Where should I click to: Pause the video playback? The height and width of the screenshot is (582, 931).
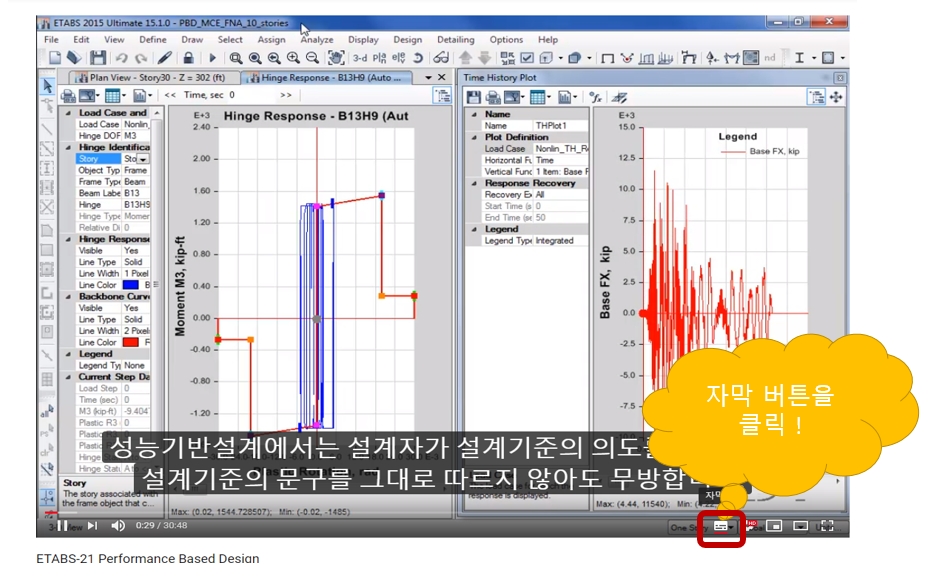click(62, 526)
